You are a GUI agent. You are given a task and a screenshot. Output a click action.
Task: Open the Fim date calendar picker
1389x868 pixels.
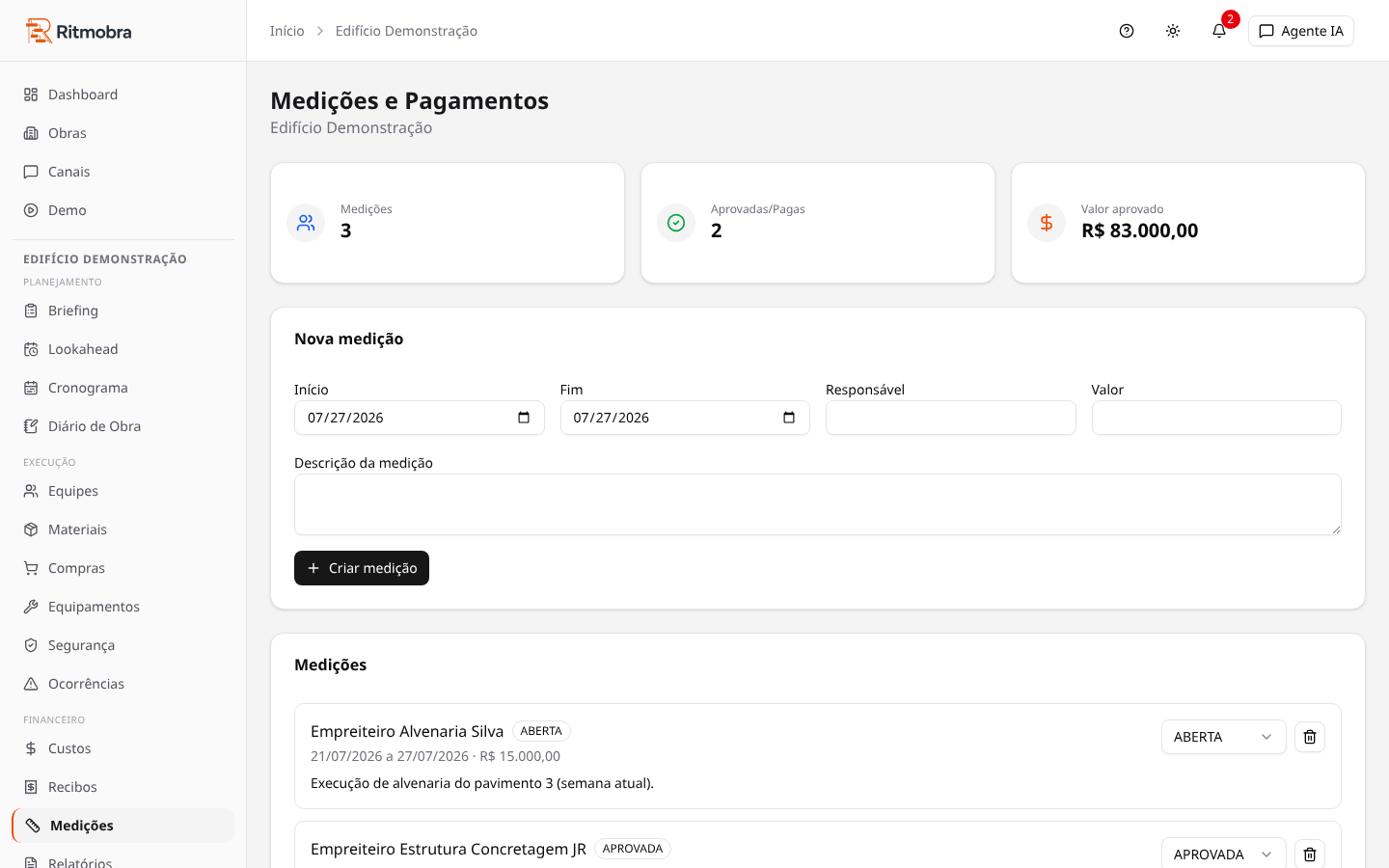(x=789, y=418)
